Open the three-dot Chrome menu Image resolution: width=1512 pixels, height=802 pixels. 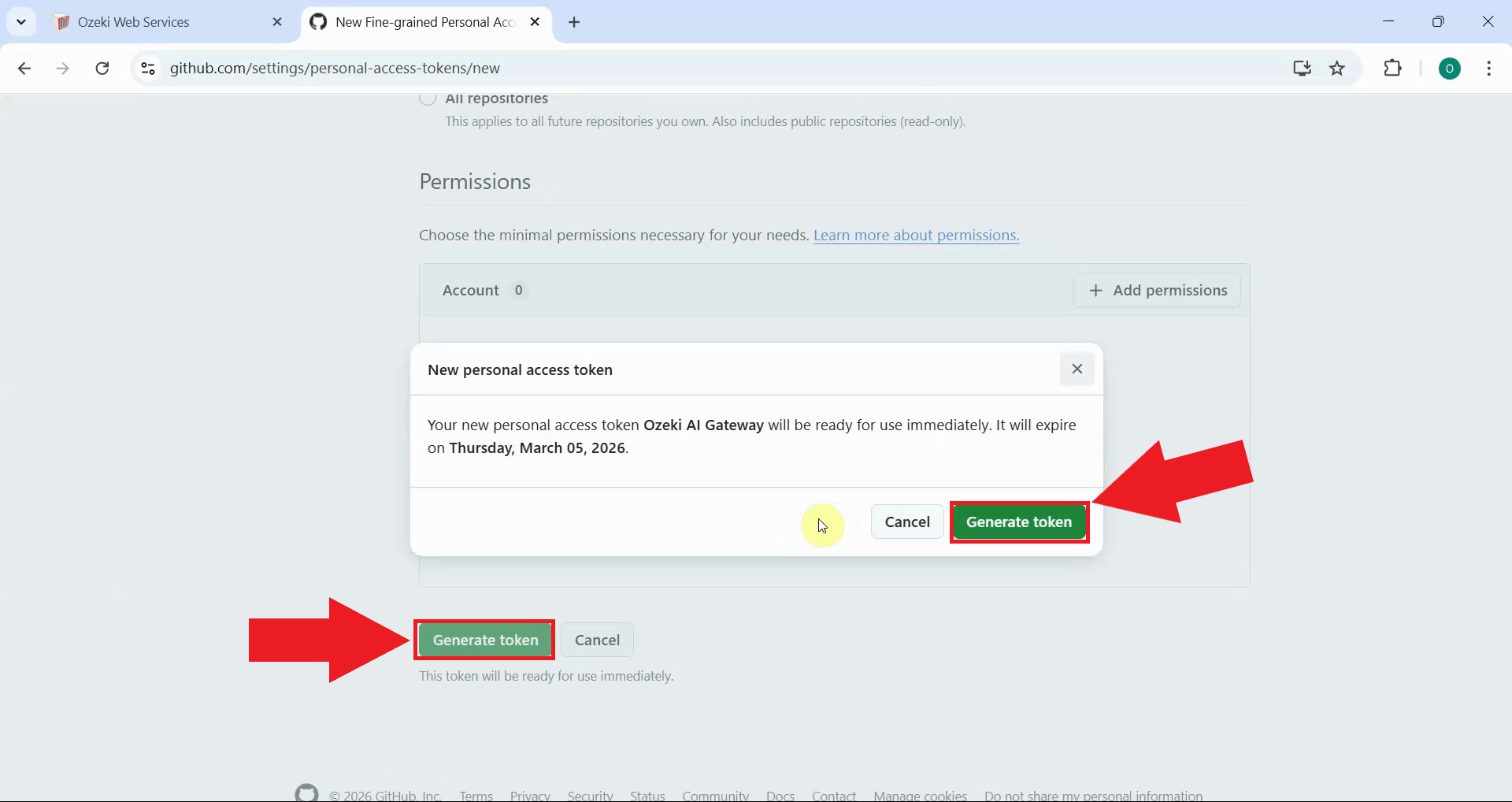click(1489, 69)
